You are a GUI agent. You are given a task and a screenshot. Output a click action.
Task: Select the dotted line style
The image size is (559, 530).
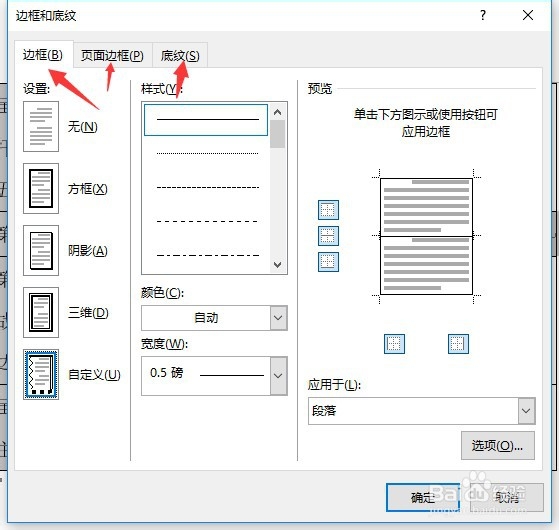[x=207, y=154]
